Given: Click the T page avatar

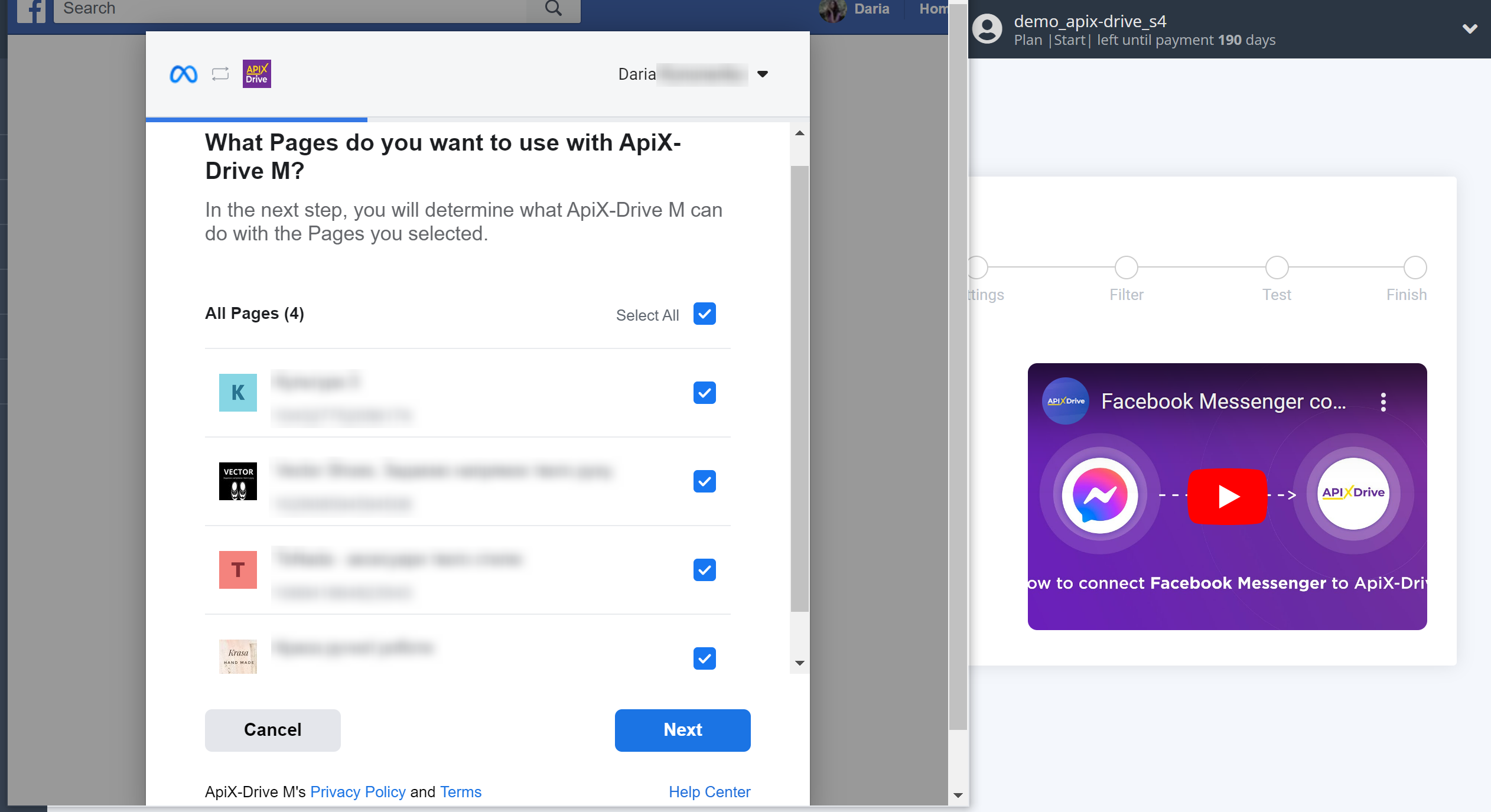Looking at the screenshot, I should pyautogui.click(x=238, y=570).
